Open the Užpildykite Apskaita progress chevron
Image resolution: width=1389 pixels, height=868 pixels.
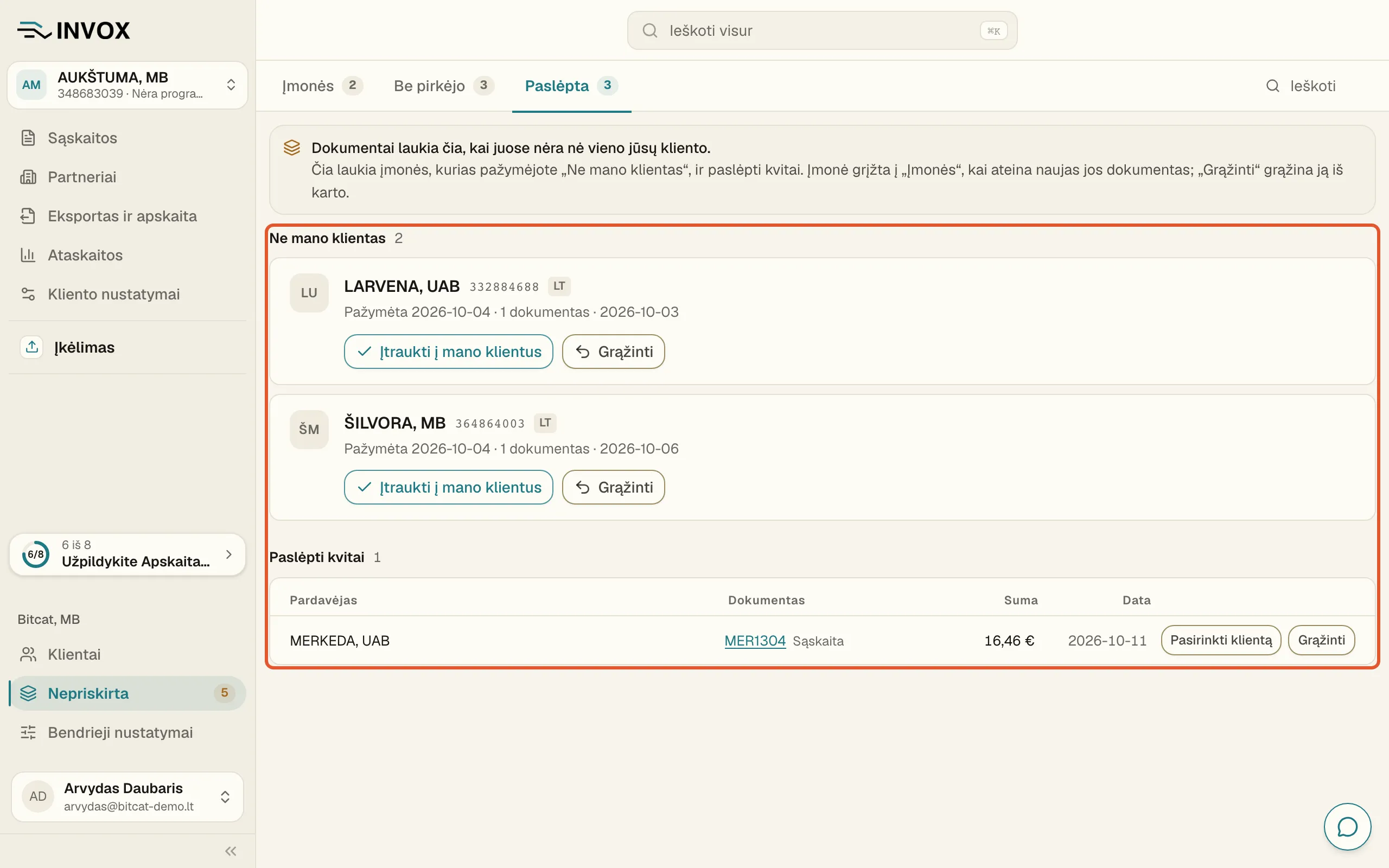click(229, 554)
